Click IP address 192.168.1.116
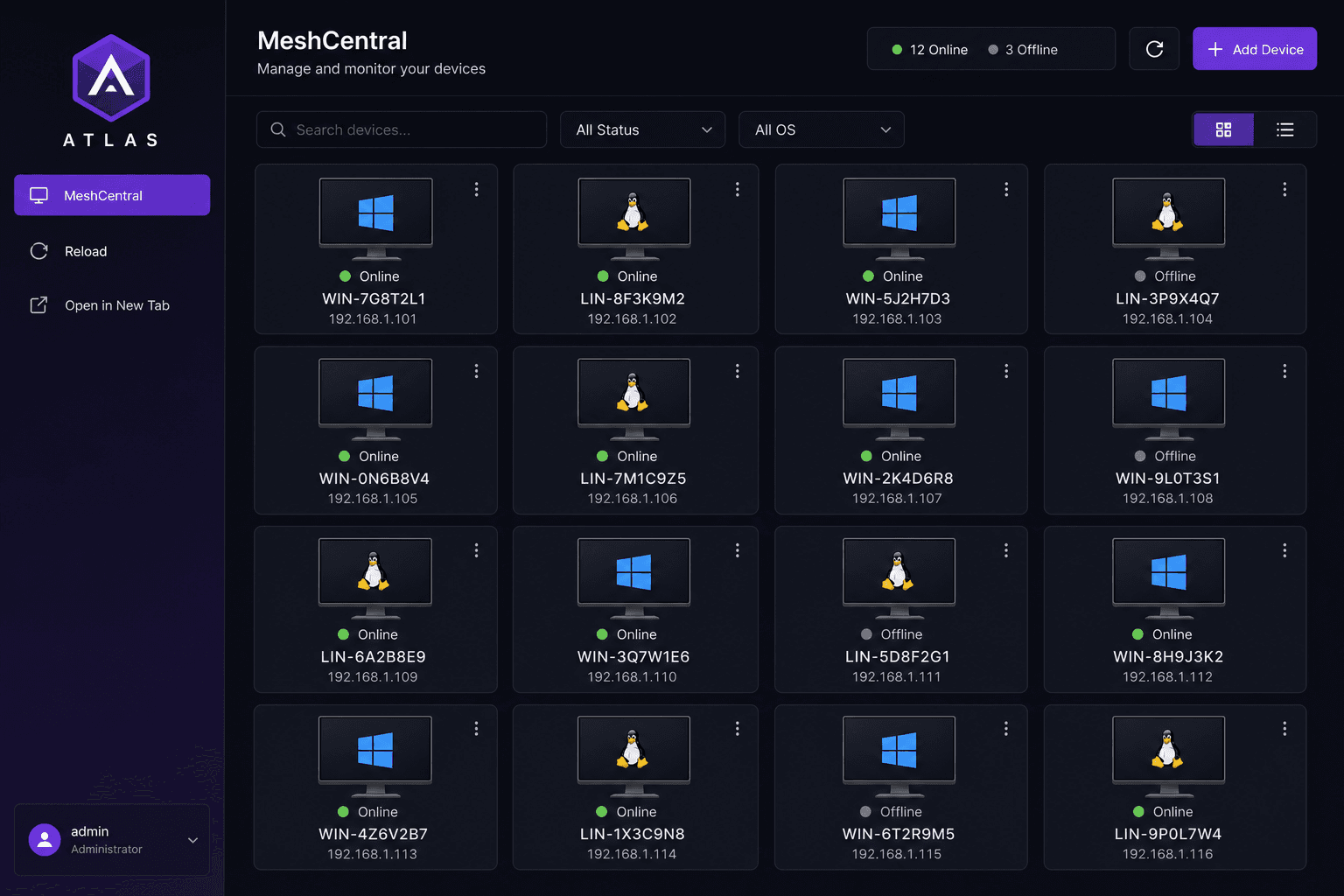This screenshot has height=896, width=1344. [1168, 854]
